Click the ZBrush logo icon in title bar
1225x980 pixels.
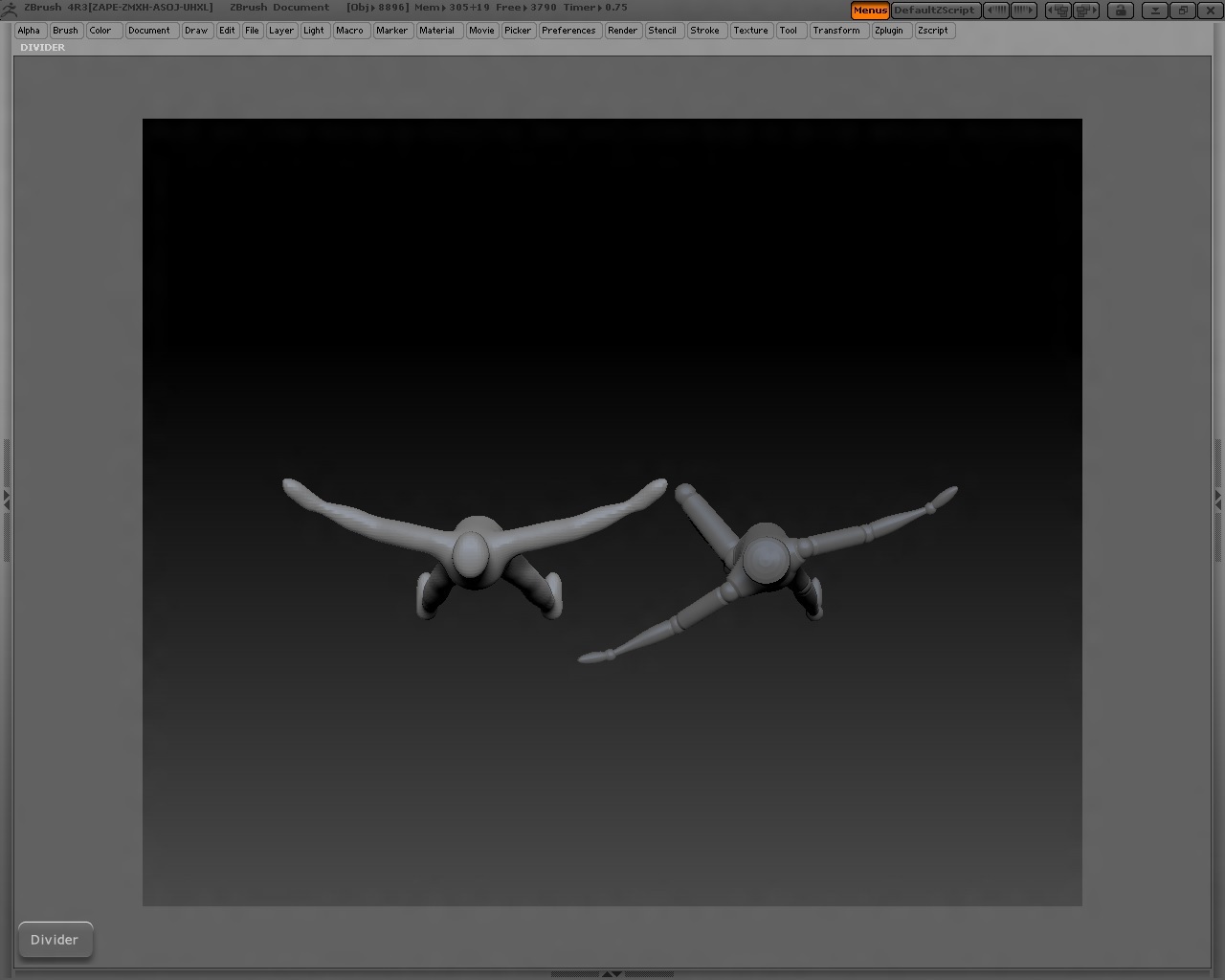[x=9, y=9]
